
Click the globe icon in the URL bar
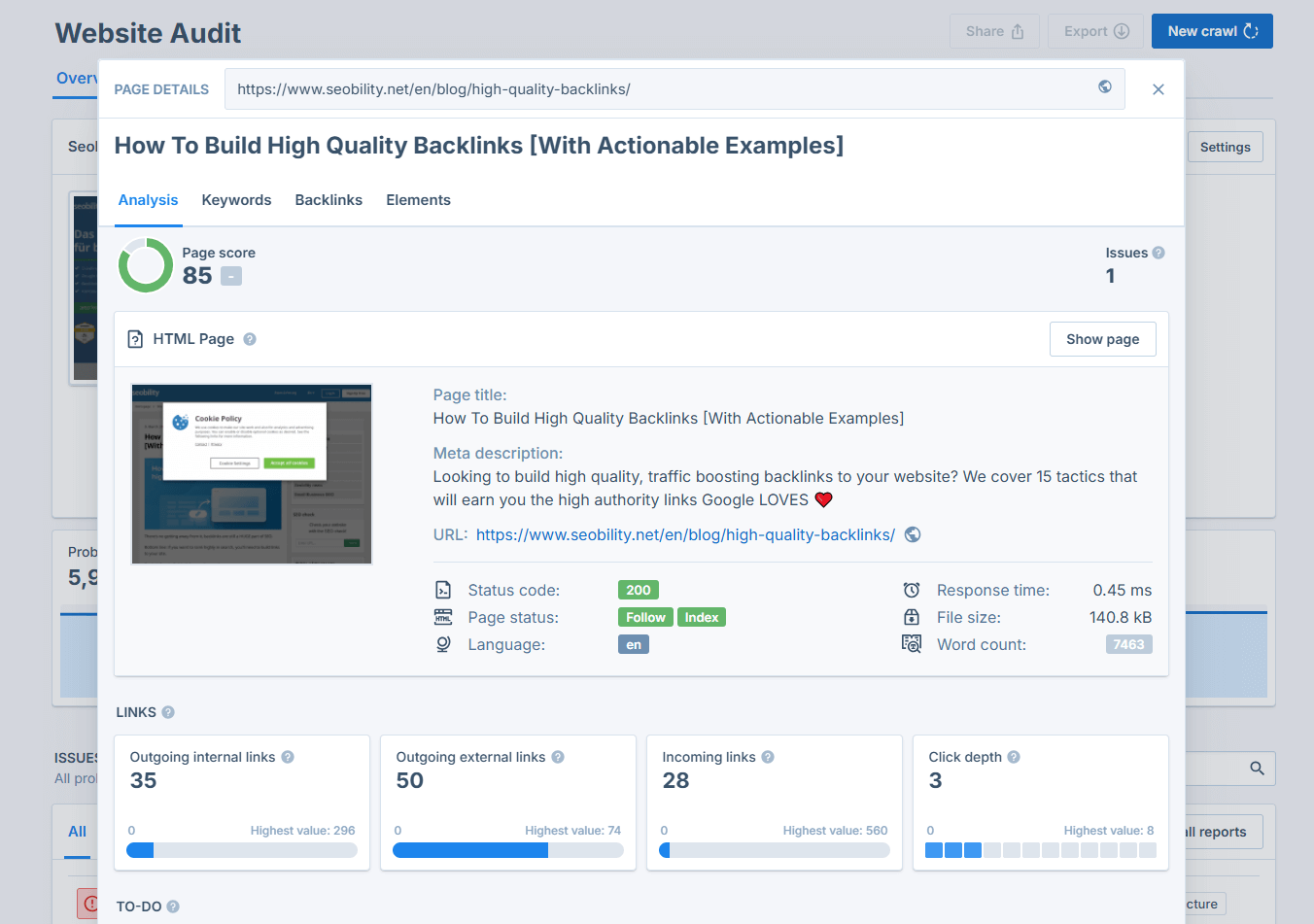(1105, 87)
